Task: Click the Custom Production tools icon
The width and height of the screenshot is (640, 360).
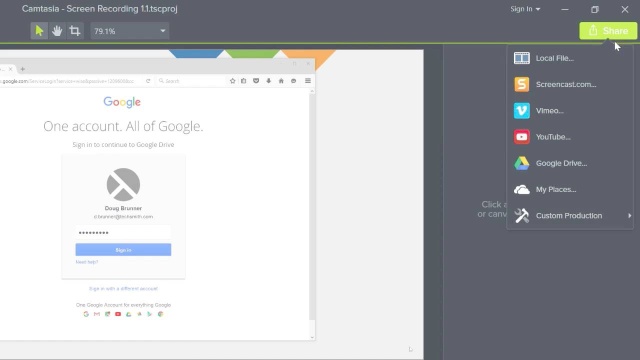Action: 522,216
